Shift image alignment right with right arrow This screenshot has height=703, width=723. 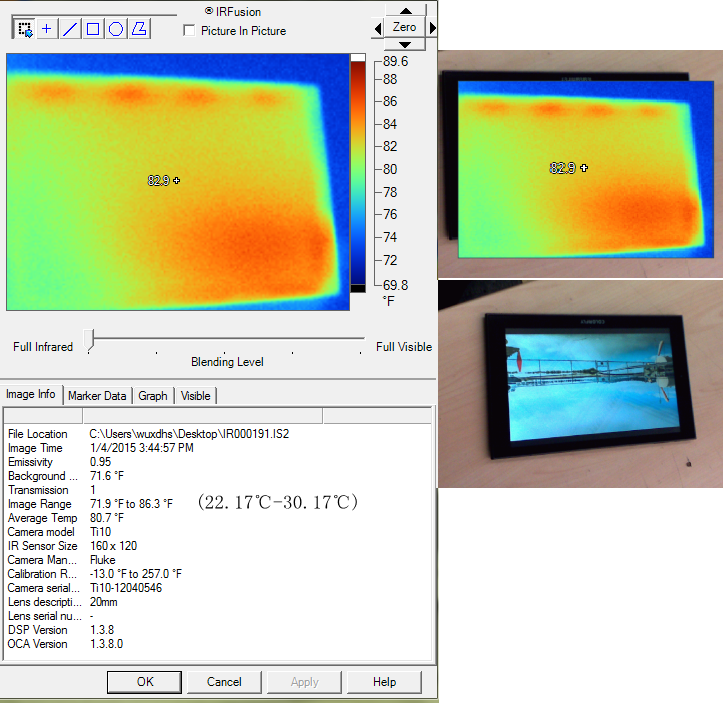click(432, 28)
